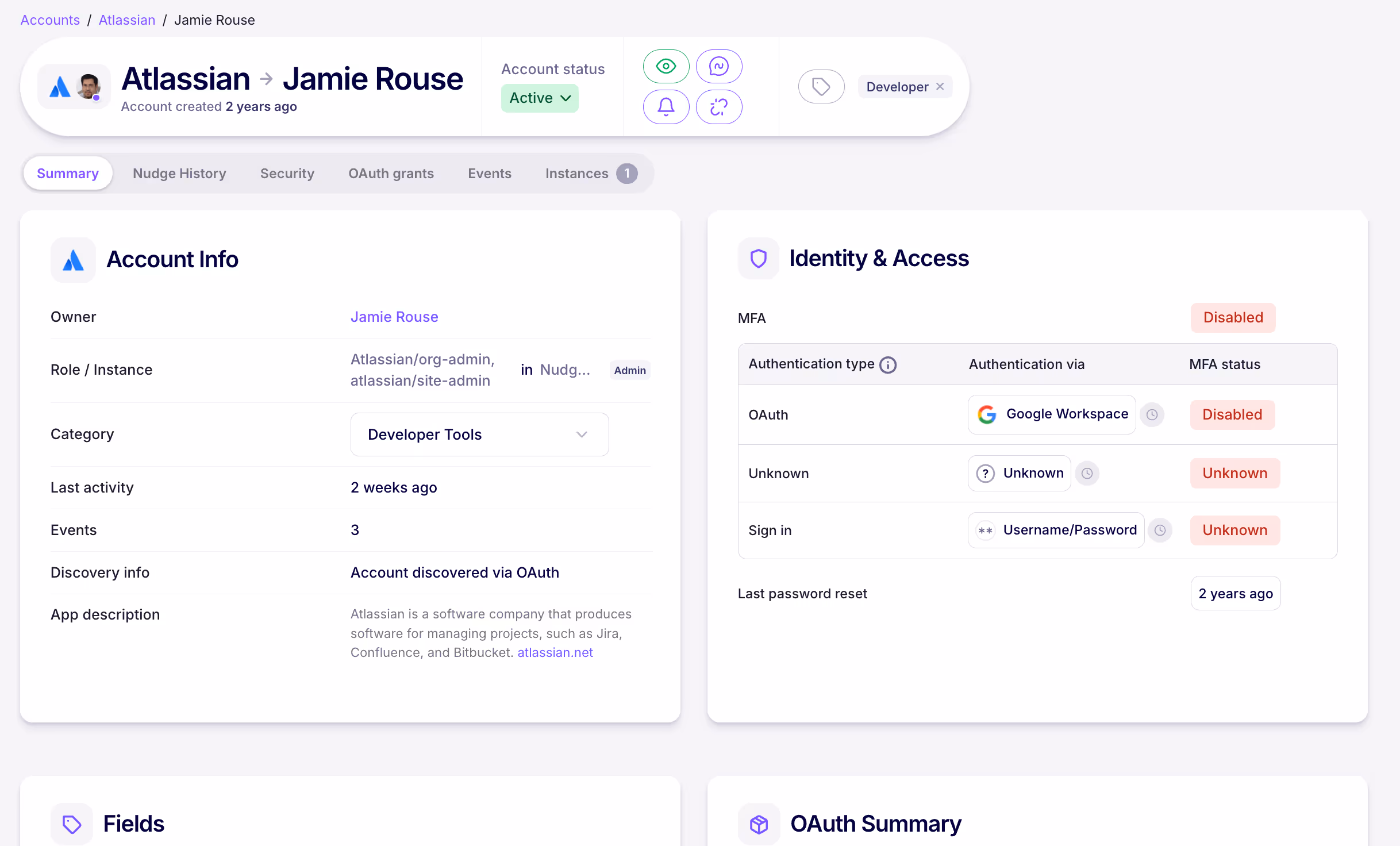Viewport: 1400px width, 846px height.
Task: Click the '2 years ago' password reset value
Action: 1236,593
